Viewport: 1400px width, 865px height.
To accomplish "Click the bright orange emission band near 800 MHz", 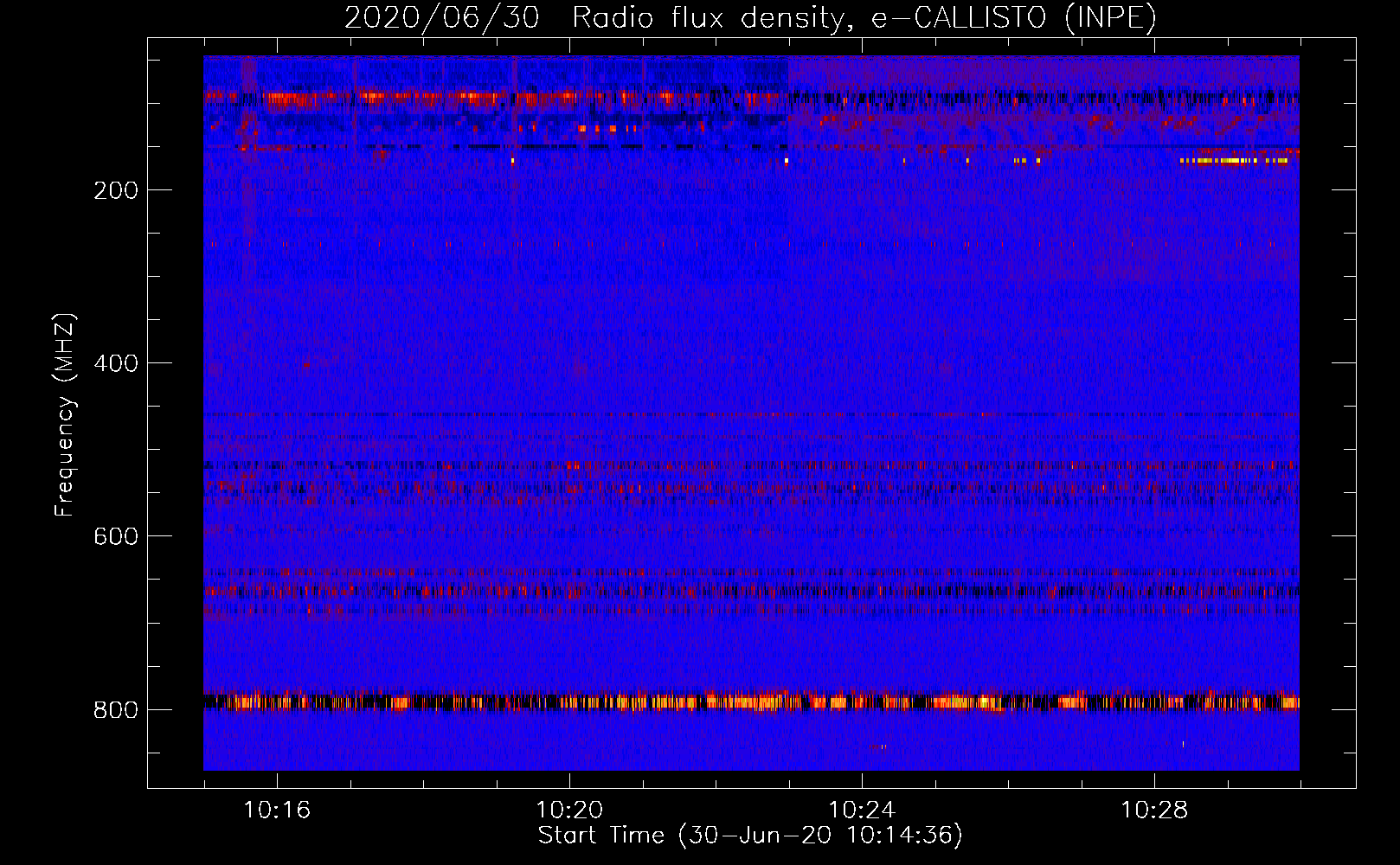I will point(751,701).
